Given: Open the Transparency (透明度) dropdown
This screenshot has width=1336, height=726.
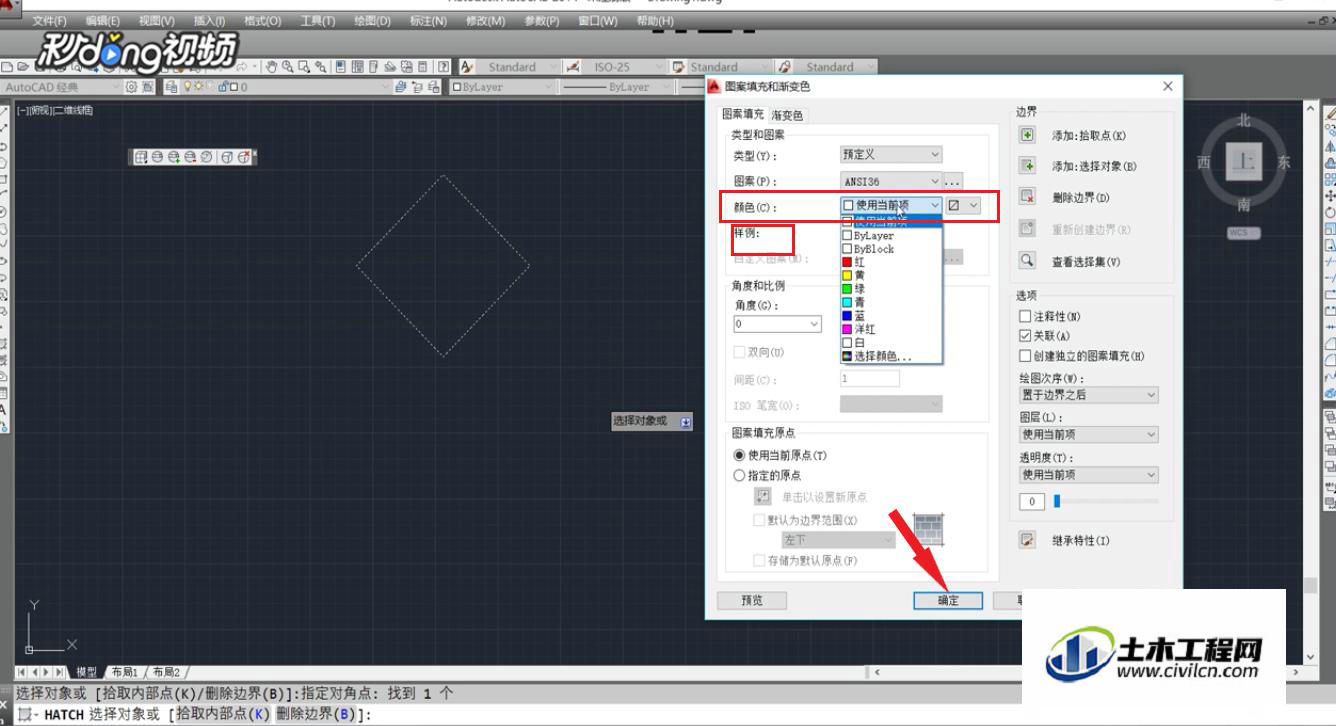Looking at the screenshot, I should (1088, 475).
